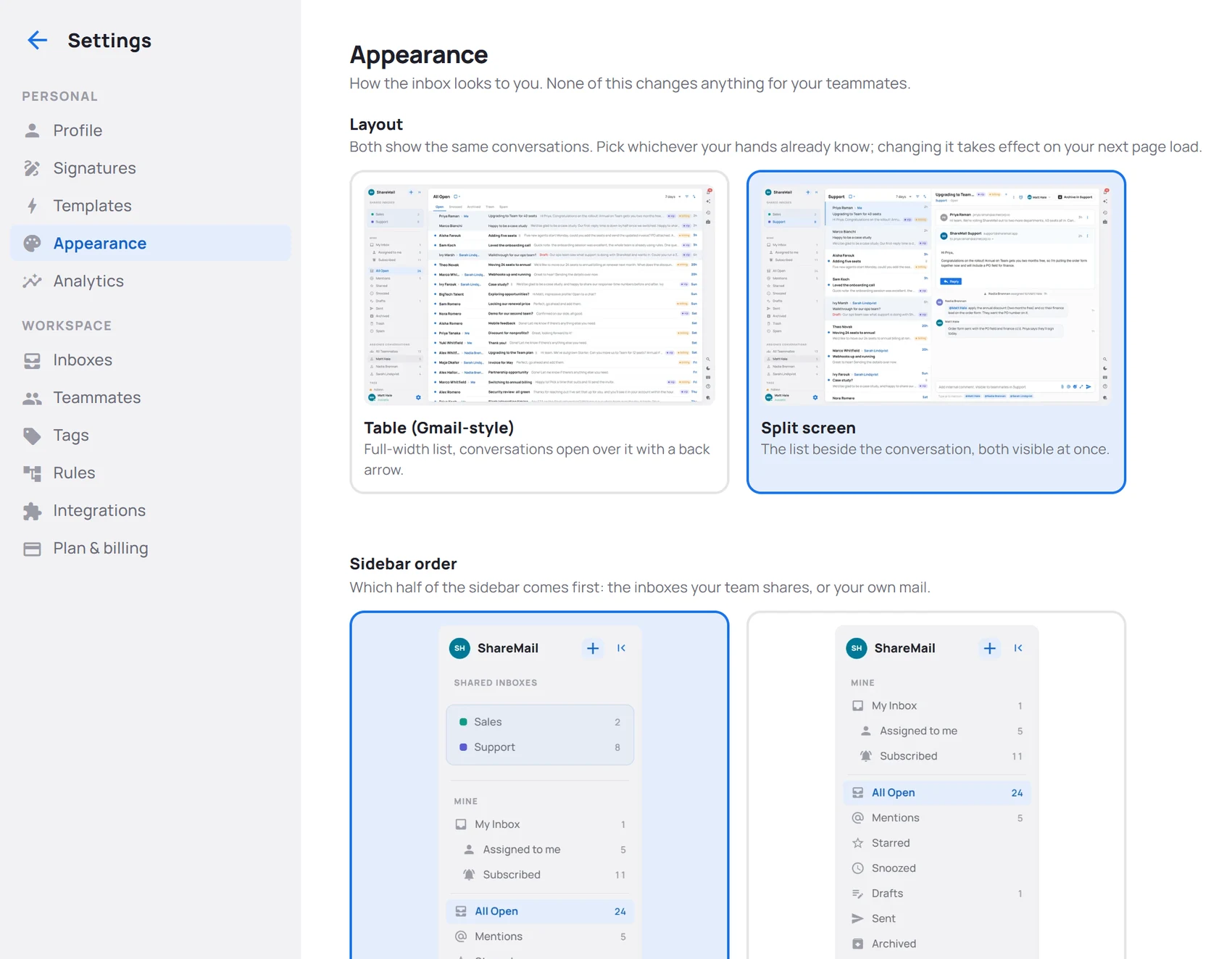1232x959 pixels.
Task: Open Teammates settings
Action: tap(151, 398)
